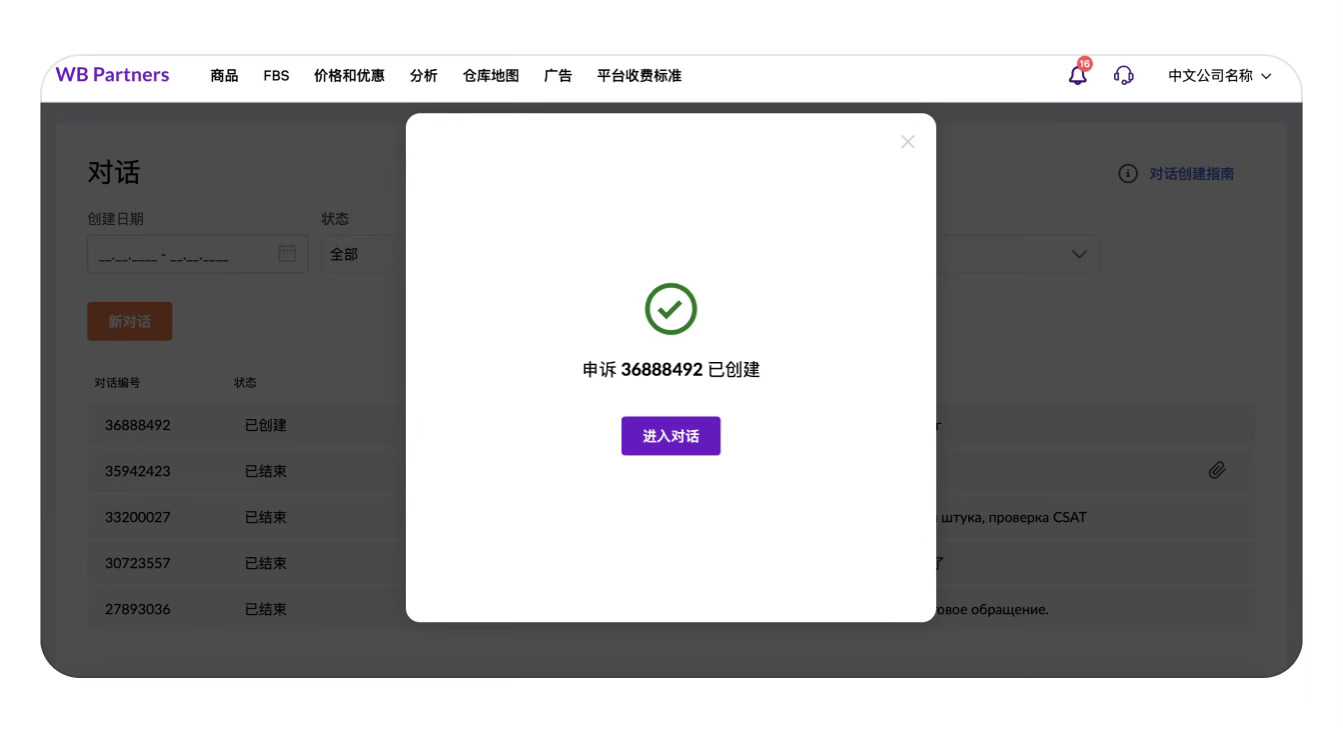Click the paperclip attachment icon in row 35942423
Viewport: 1343px width, 732px height.
(x=1217, y=470)
